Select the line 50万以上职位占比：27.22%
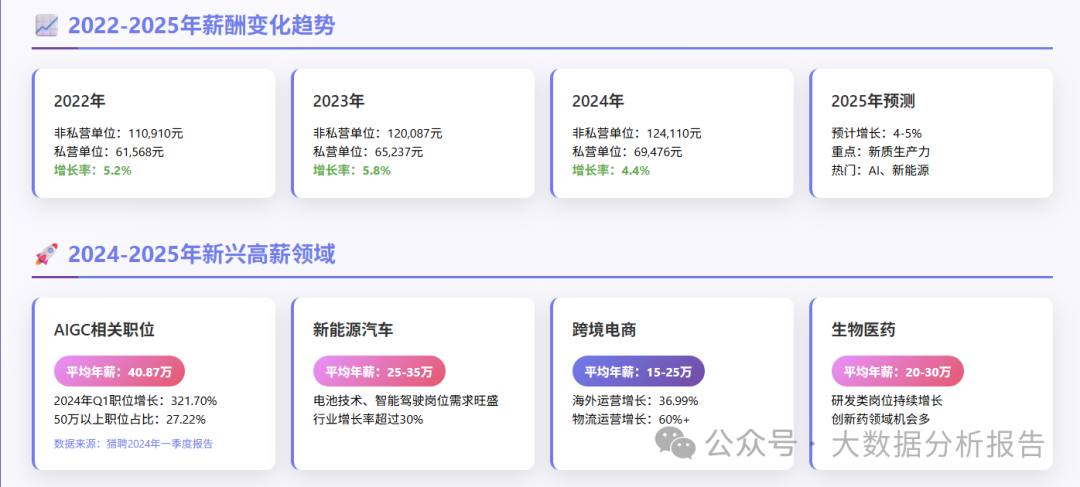 [x=129, y=419]
